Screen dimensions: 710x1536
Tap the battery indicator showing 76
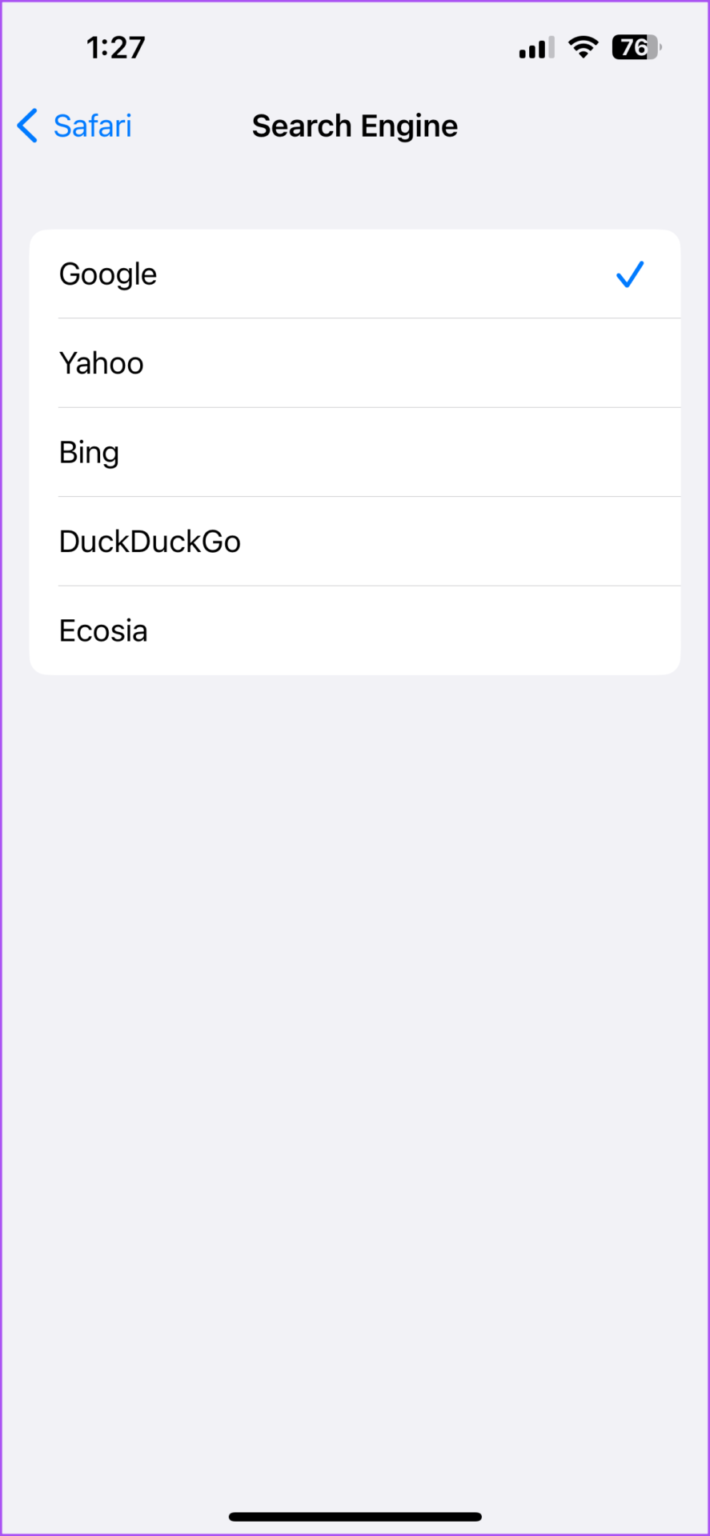pyautogui.click(x=637, y=47)
